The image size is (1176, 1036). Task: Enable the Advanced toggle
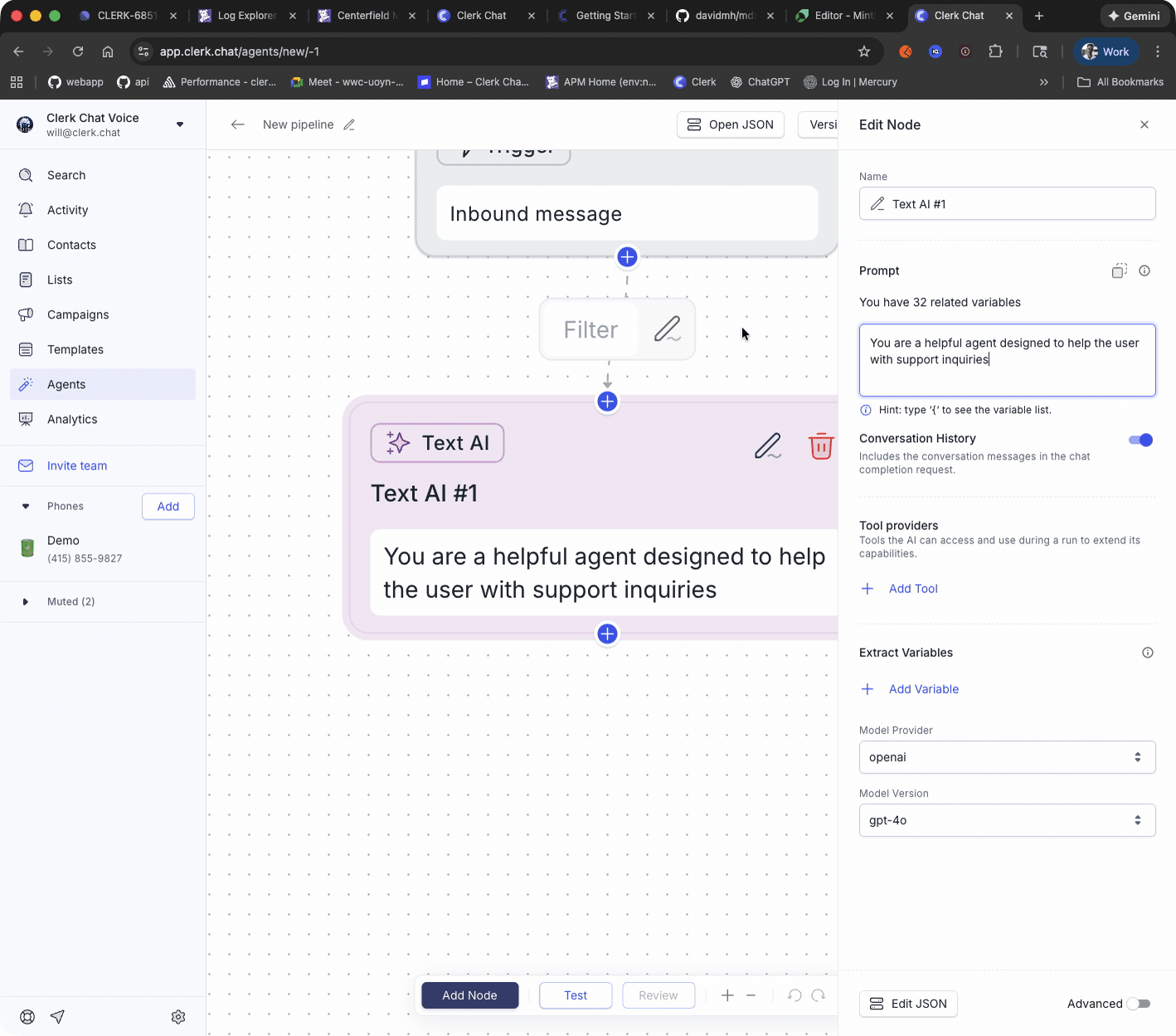tap(1139, 1004)
